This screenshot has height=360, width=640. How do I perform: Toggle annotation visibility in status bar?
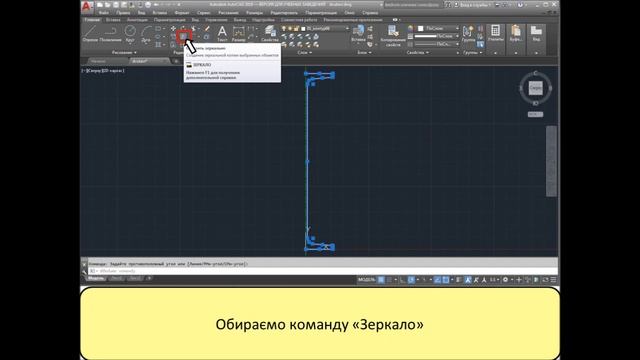[x=468, y=280]
